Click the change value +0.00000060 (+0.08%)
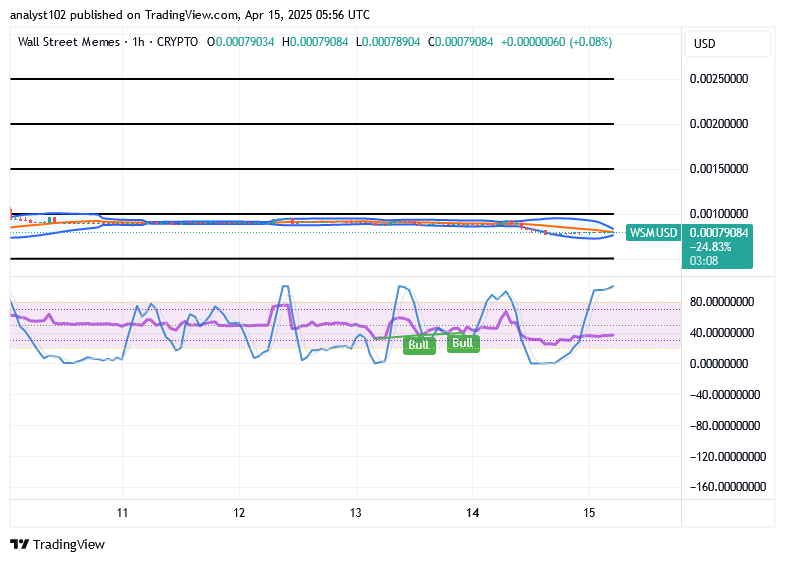The height and width of the screenshot is (562, 785). (x=556, y=42)
